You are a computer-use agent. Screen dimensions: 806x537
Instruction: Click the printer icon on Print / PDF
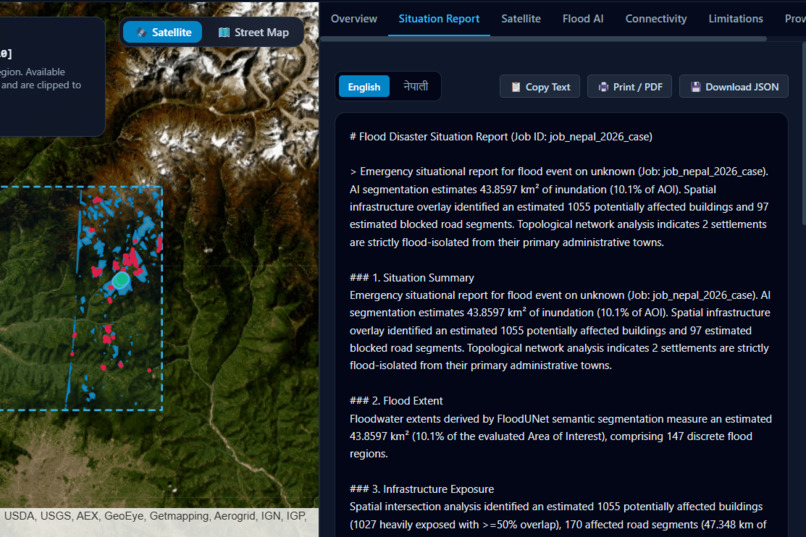coord(603,87)
